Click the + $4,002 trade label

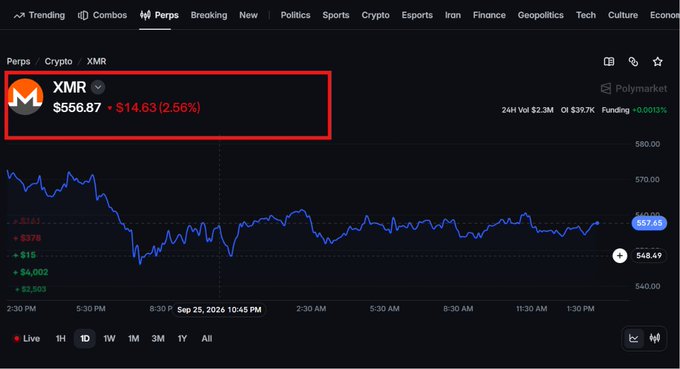30,272
